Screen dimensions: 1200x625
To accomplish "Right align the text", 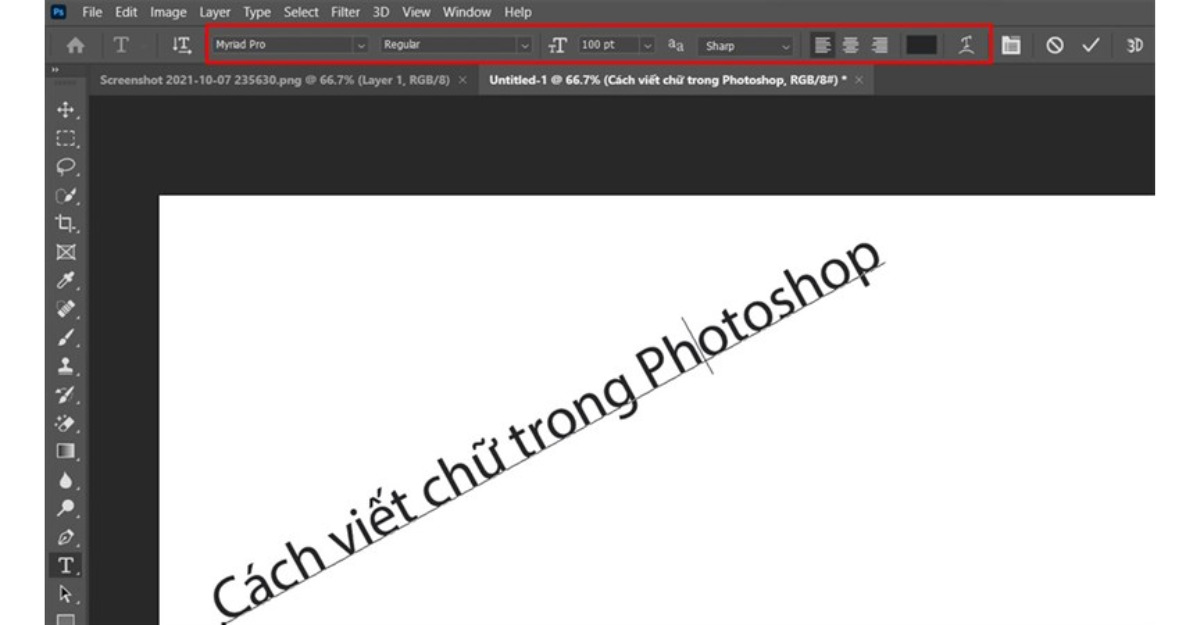I will pos(879,45).
